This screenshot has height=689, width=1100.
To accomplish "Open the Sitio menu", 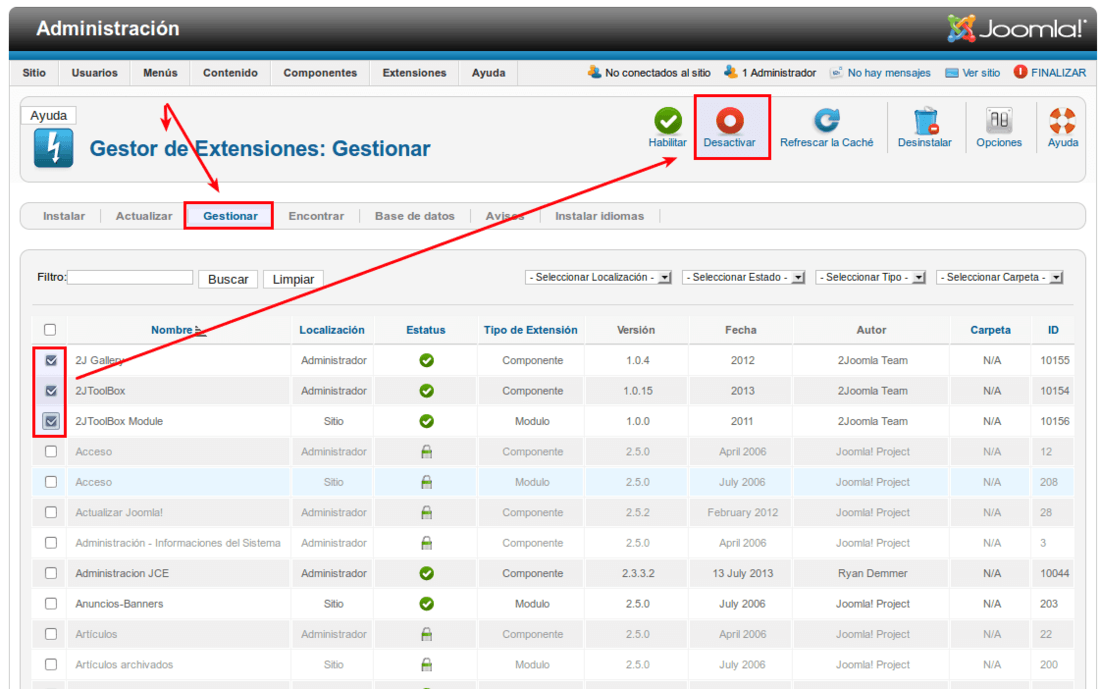I will click(34, 73).
